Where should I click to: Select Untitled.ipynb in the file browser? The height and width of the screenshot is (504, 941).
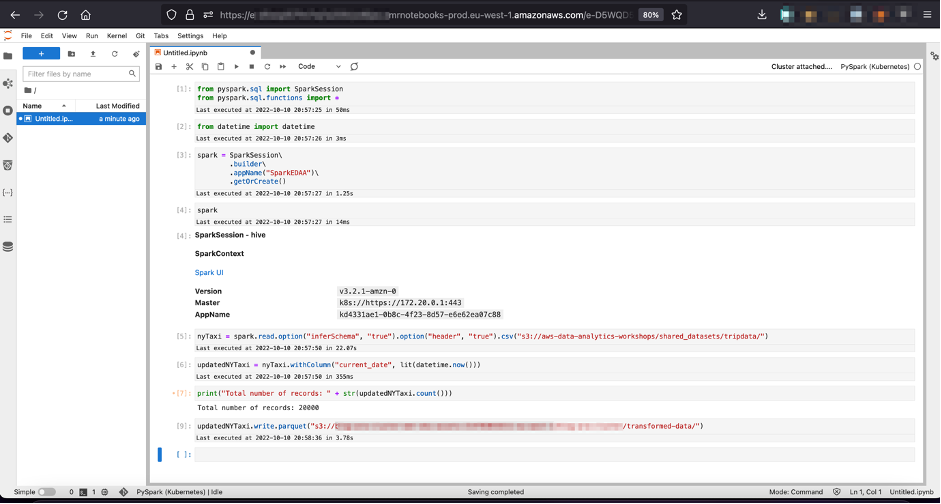click(54, 119)
